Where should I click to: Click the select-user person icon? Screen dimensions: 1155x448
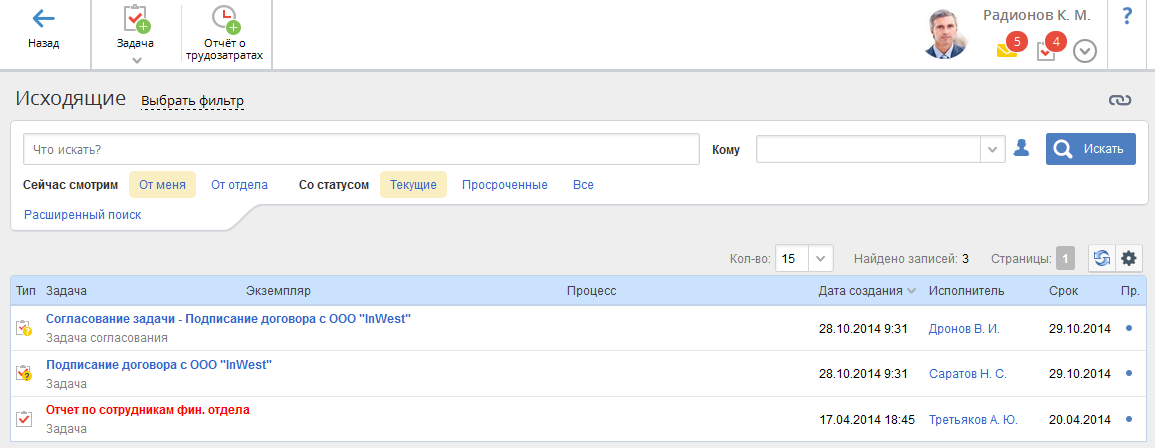(1021, 148)
